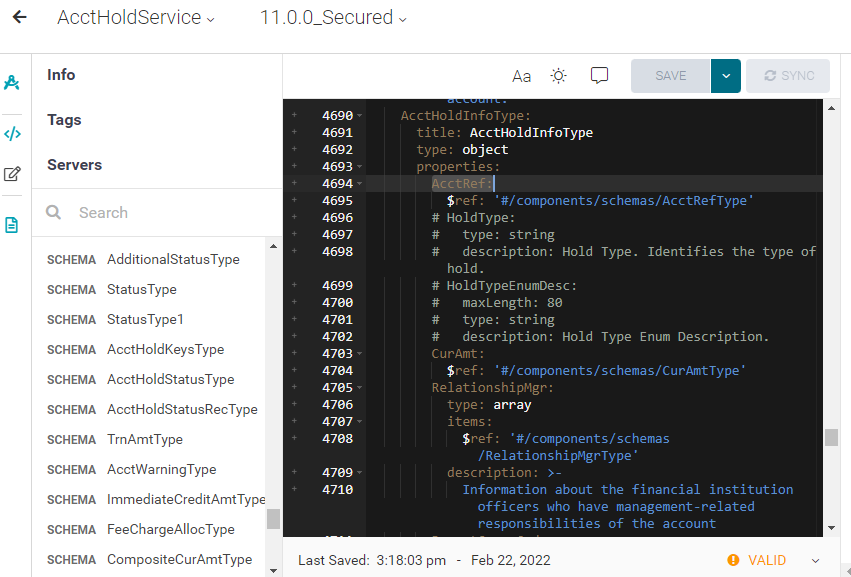The height and width of the screenshot is (577, 851).
Task: Open the Info section
Action: click(x=61, y=75)
